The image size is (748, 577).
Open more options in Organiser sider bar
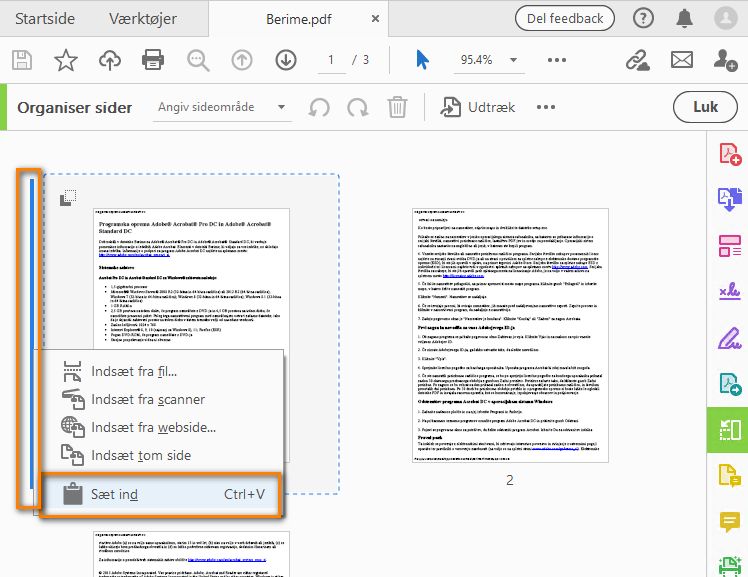point(546,107)
